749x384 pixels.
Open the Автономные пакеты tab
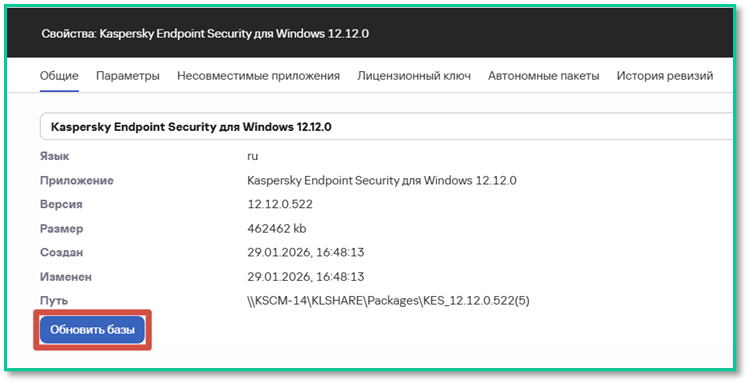(x=544, y=76)
